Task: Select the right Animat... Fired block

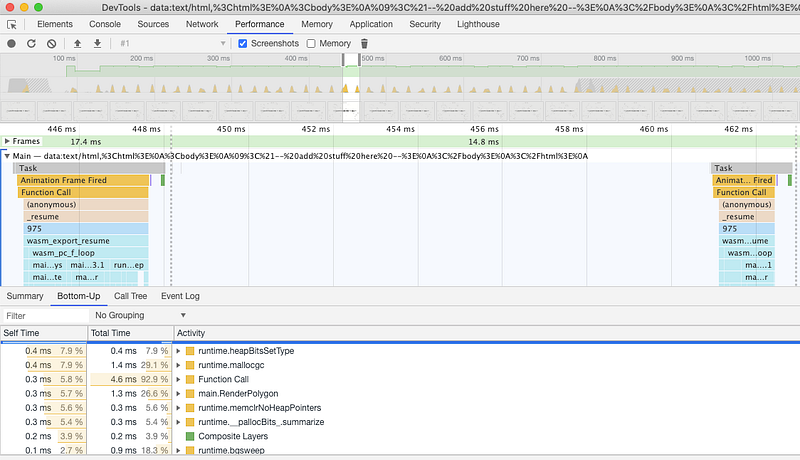Action: (744, 181)
